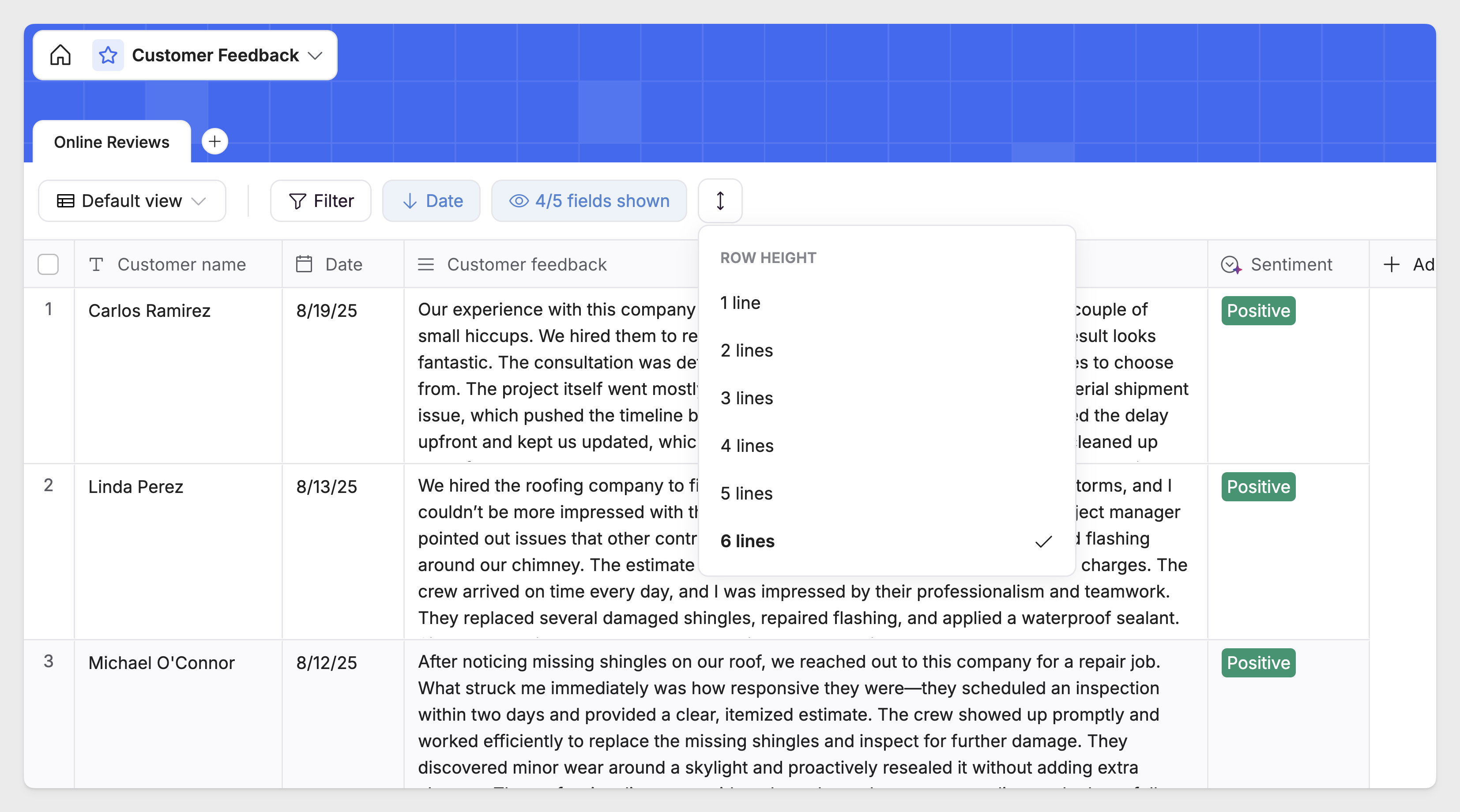Click Positive tag in Carlos Ramirez row
The width and height of the screenshot is (1460, 812).
point(1258,311)
